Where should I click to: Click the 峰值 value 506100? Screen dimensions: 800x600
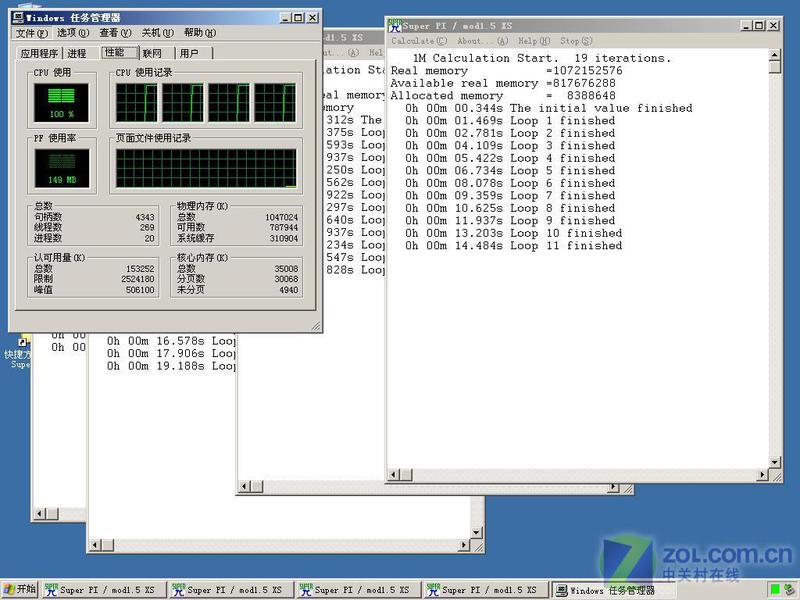140,290
